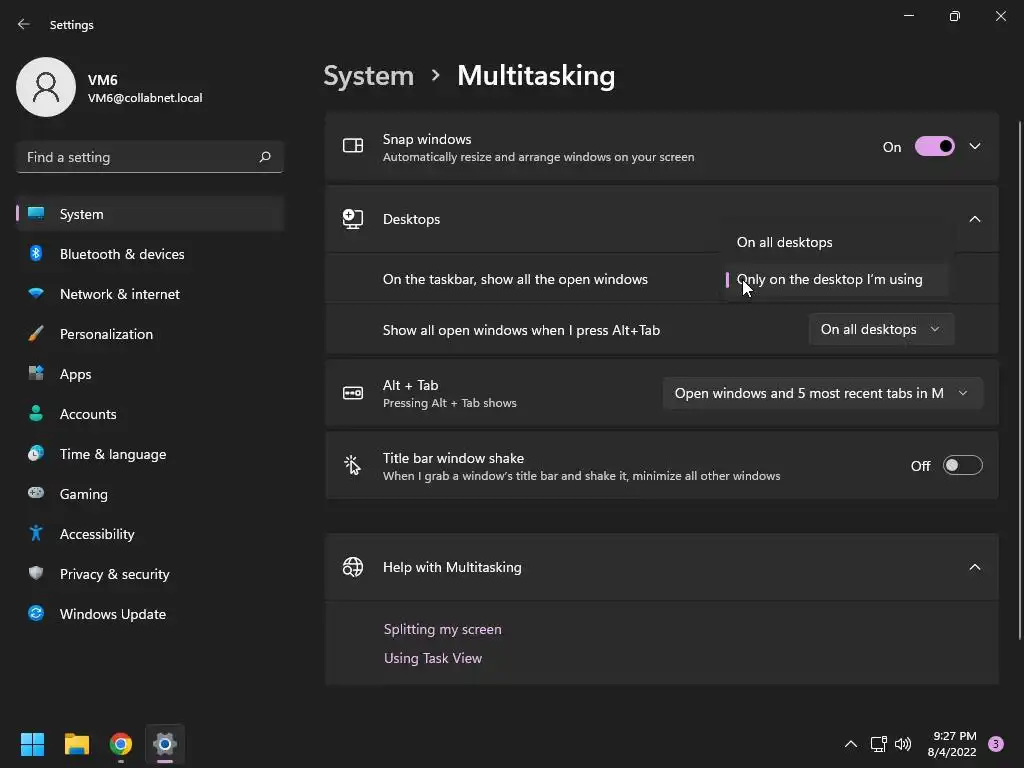Open File Explorer from the taskbar
Screen dimensions: 1024x768
click(77, 744)
